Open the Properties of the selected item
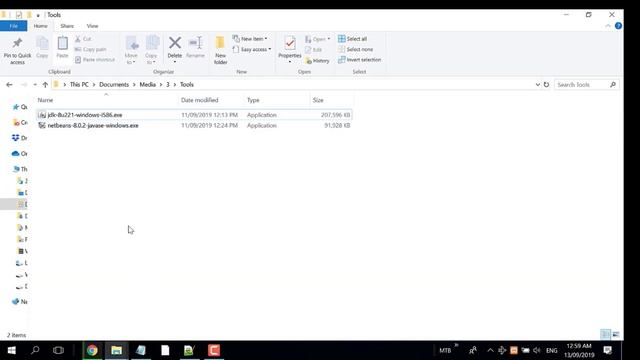 (x=290, y=50)
